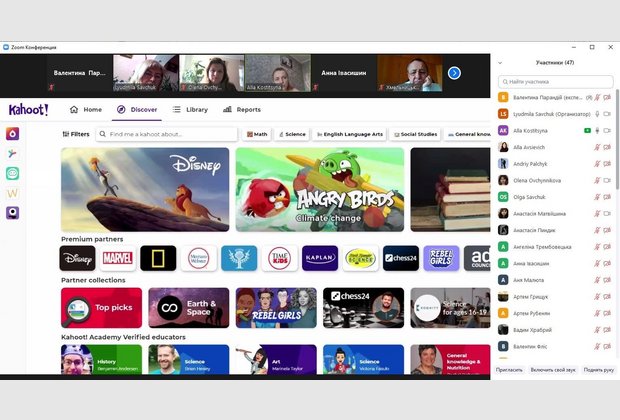Open the Disney Lion King banner
Image resolution: width=620 pixels, height=420 pixels.
pos(145,189)
